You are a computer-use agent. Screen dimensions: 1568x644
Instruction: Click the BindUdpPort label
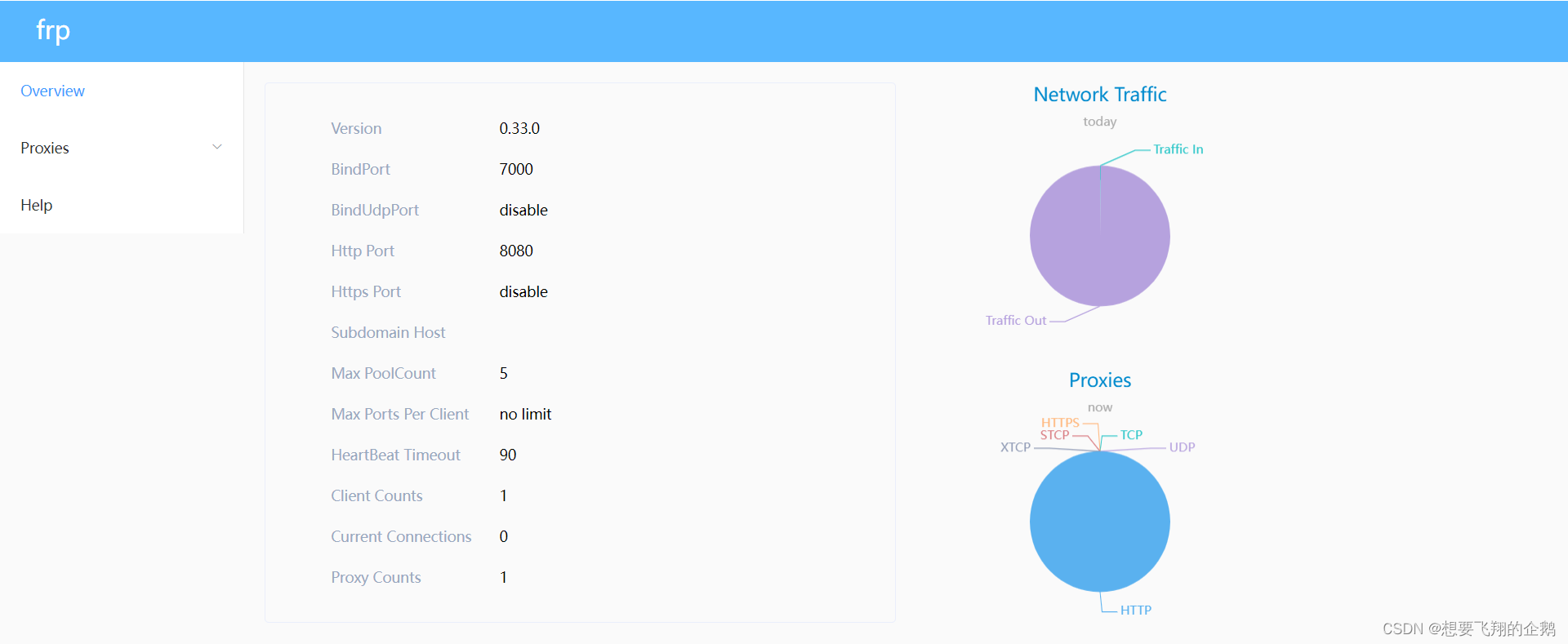pyautogui.click(x=375, y=210)
